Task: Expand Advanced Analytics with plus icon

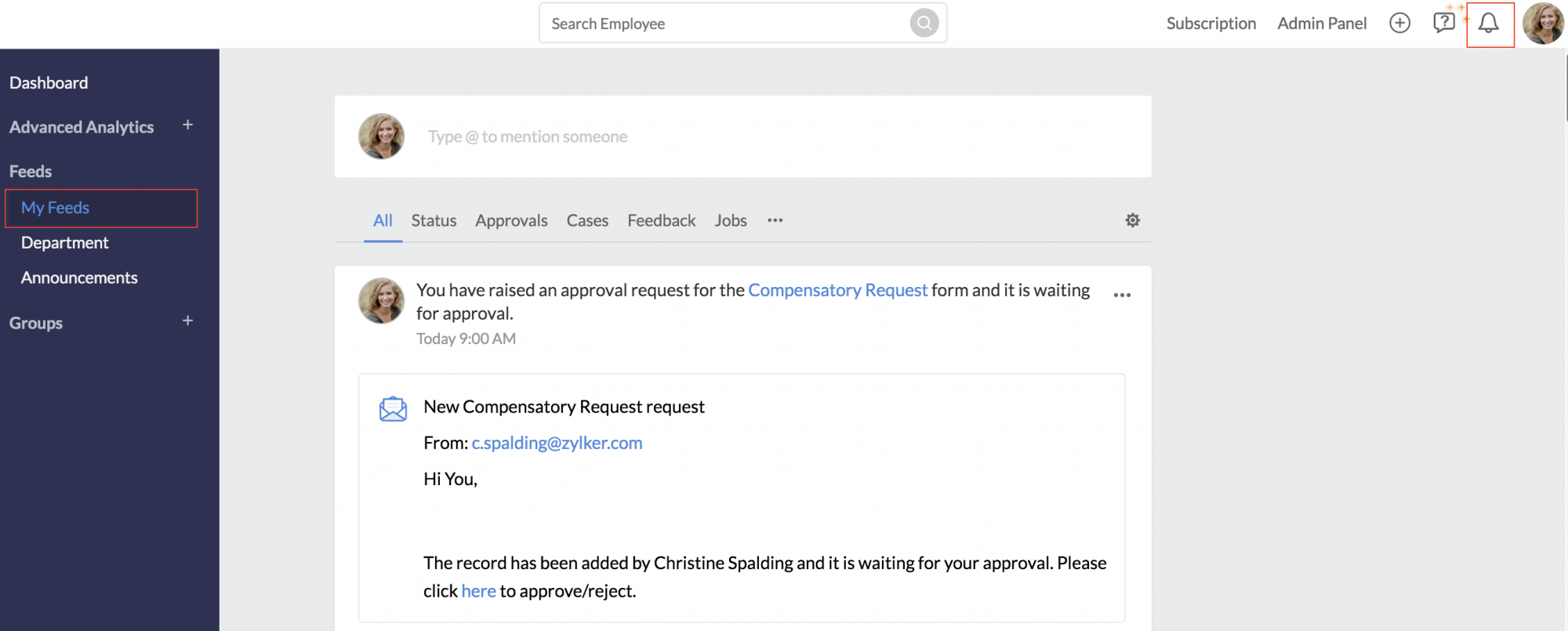Action: 187,125
